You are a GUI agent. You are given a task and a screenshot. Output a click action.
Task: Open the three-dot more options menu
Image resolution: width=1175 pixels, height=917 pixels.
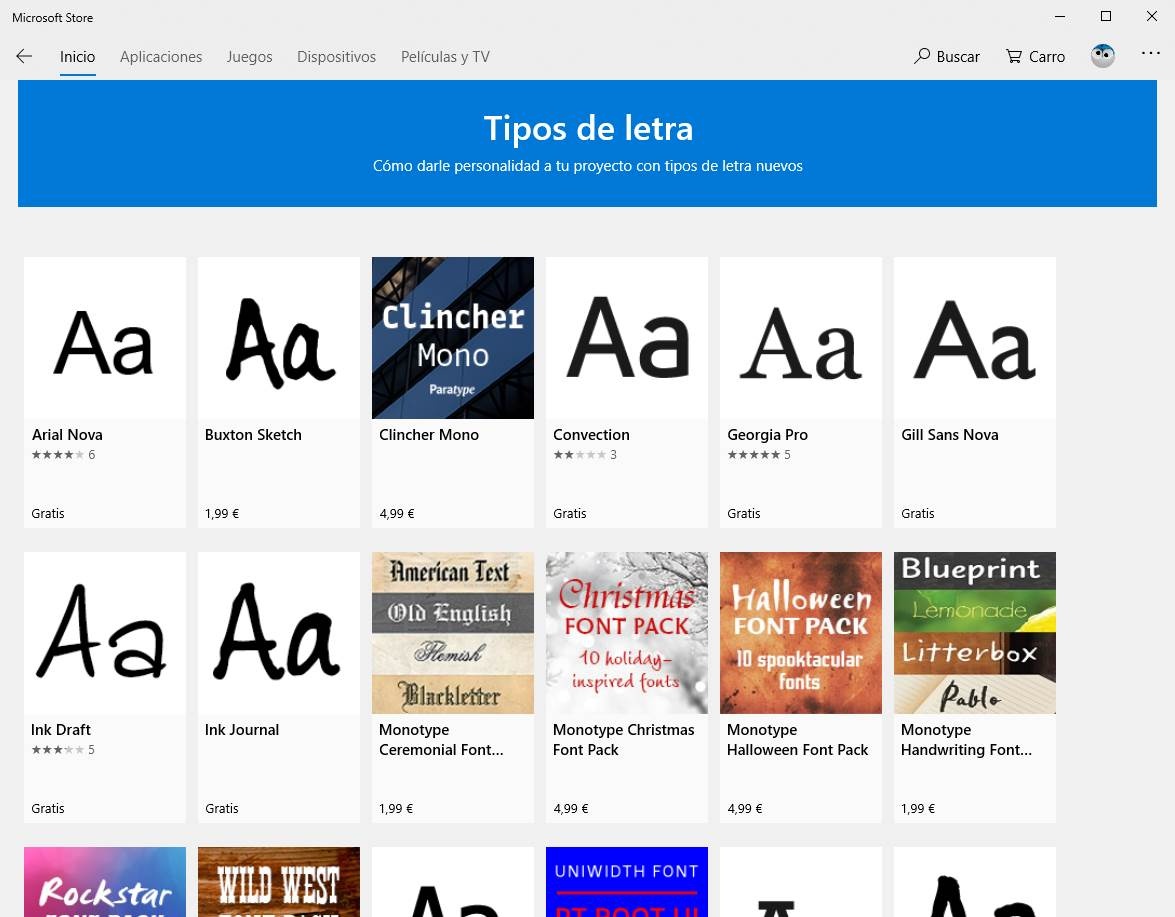tap(1150, 53)
